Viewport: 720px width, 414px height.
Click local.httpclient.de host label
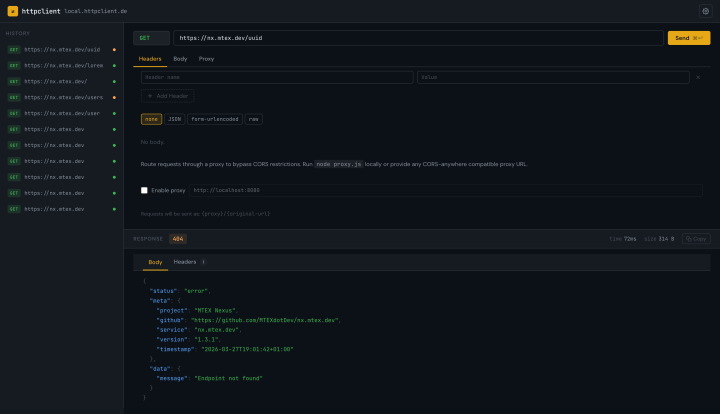pyautogui.click(x=96, y=11)
